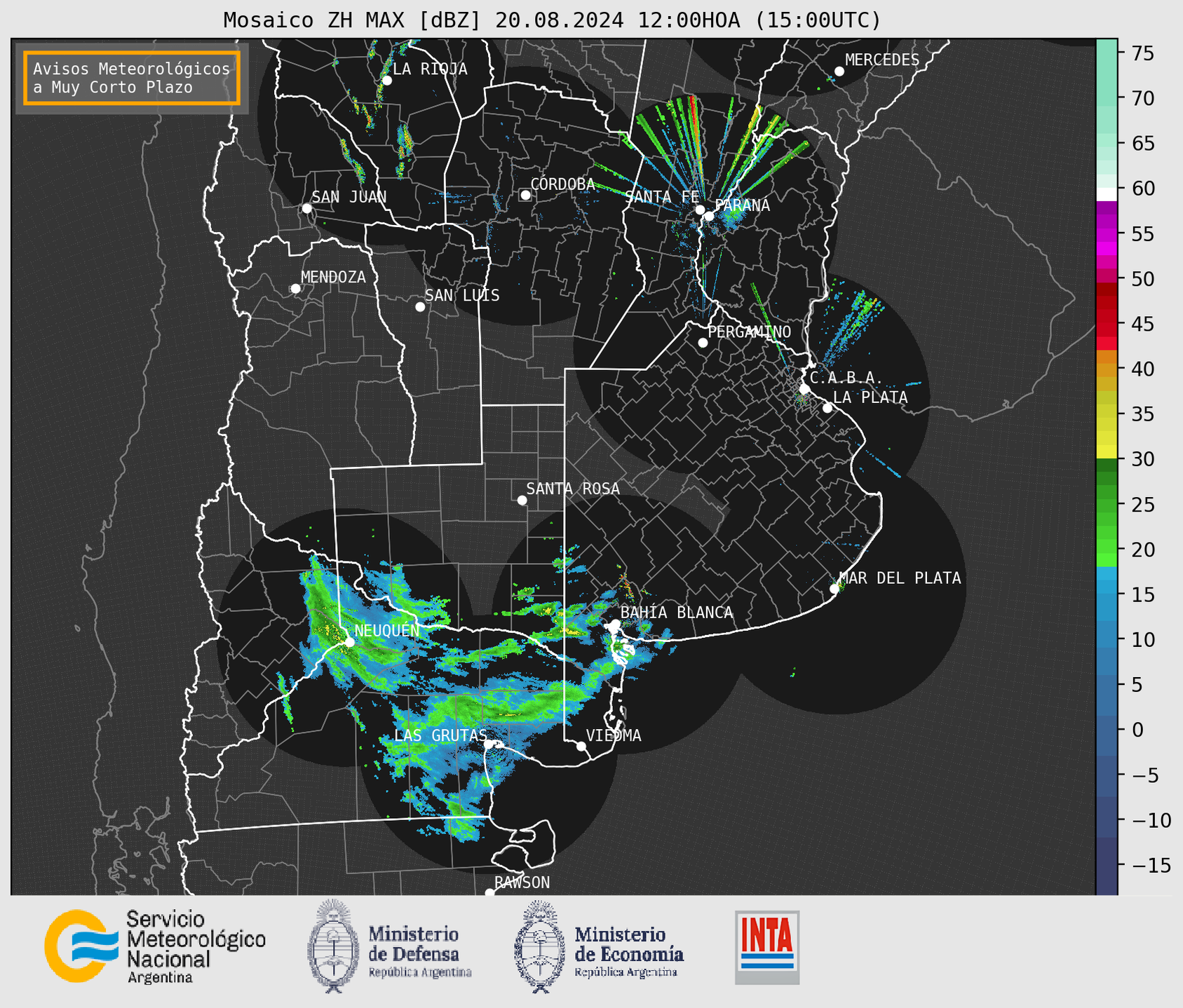Click the Paraná city marker
Viewport: 1183px width, 1008px height.
[x=709, y=216]
